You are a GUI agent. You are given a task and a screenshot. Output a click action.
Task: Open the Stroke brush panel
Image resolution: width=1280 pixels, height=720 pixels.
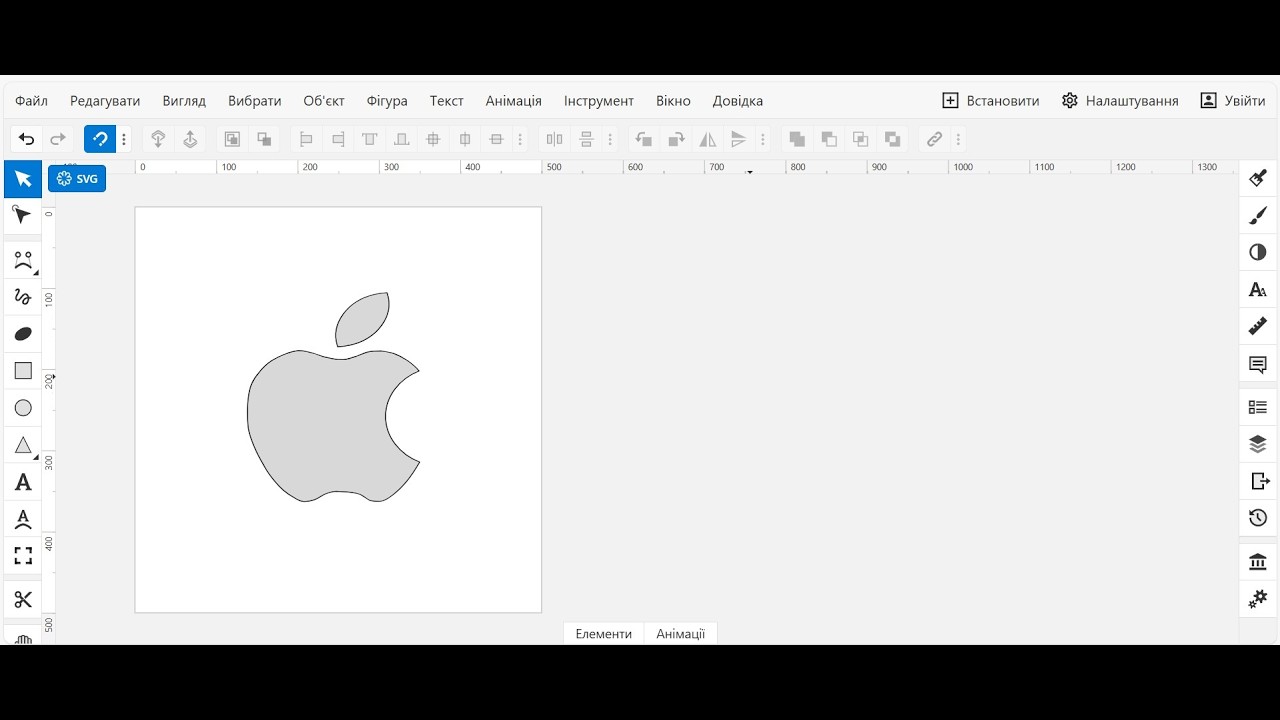point(1258,215)
